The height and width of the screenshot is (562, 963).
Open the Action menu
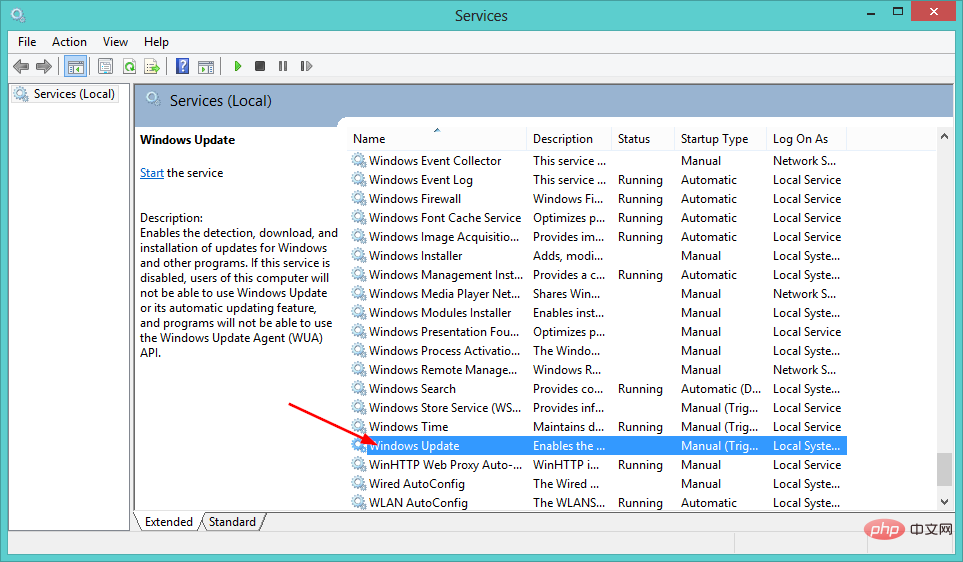coord(69,42)
